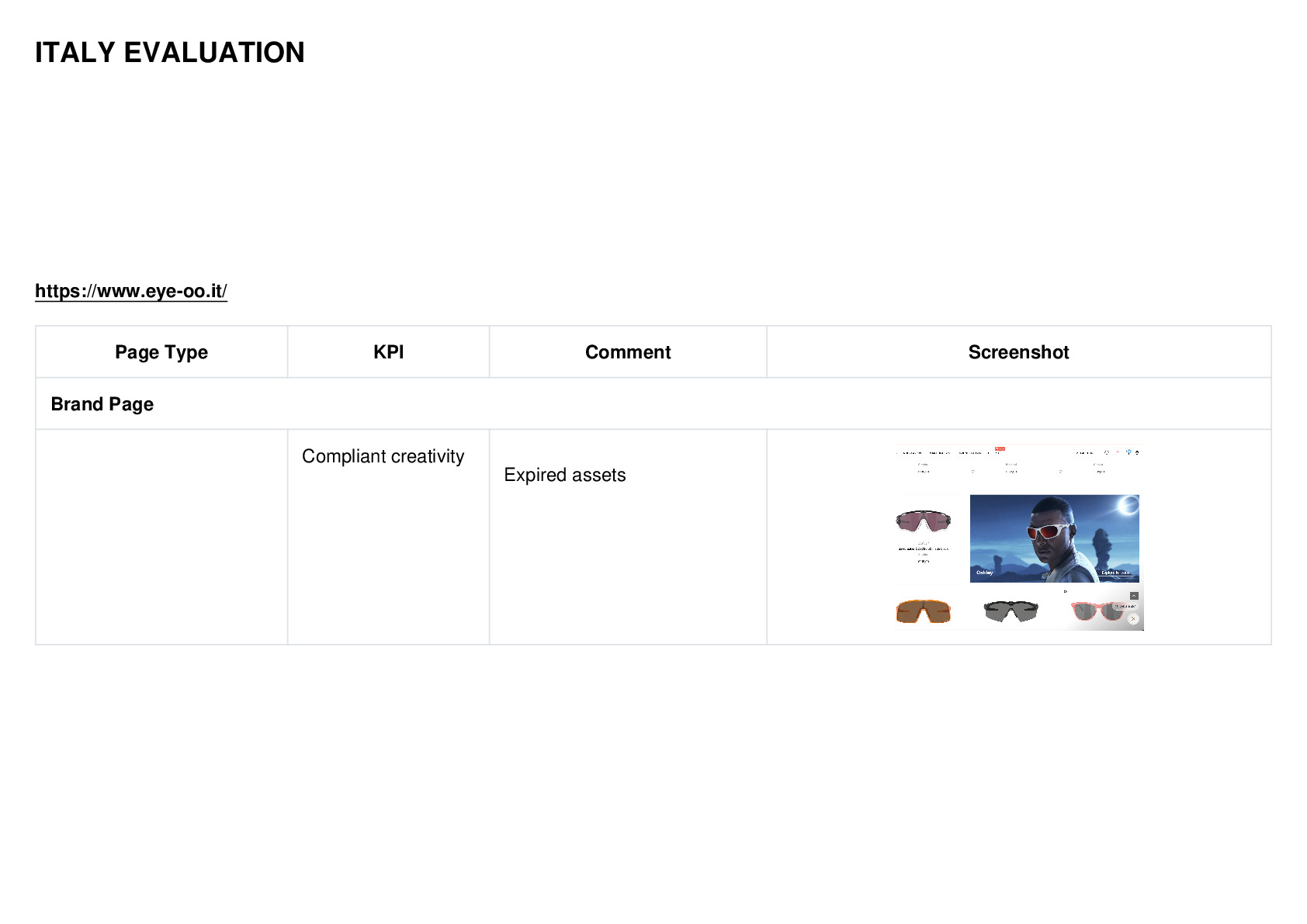Click the Screenshot column header
The image size is (1307, 924).
click(x=1018, y=352)
